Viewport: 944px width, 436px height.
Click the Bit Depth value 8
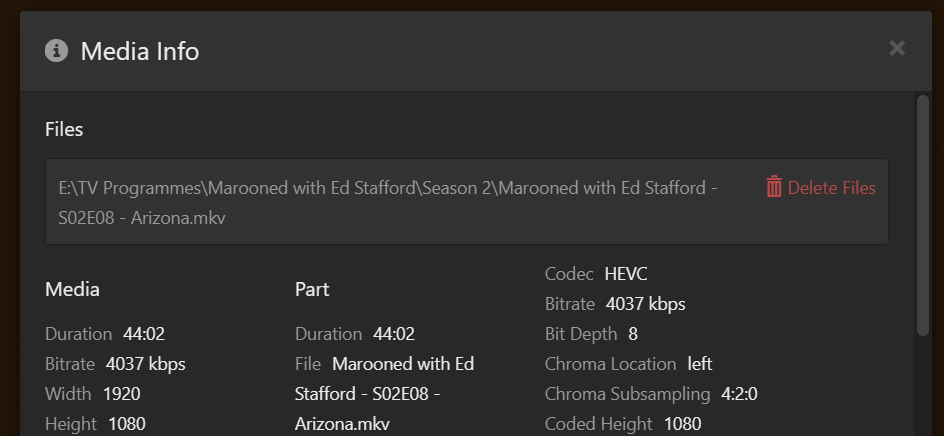[633, 334]
